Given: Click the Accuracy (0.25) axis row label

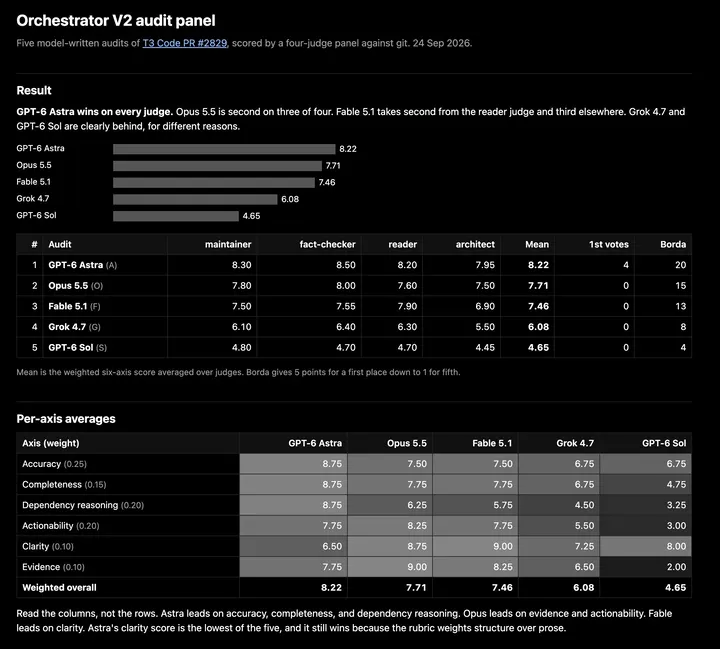Looking at the screenshot, I should (54, 464).
